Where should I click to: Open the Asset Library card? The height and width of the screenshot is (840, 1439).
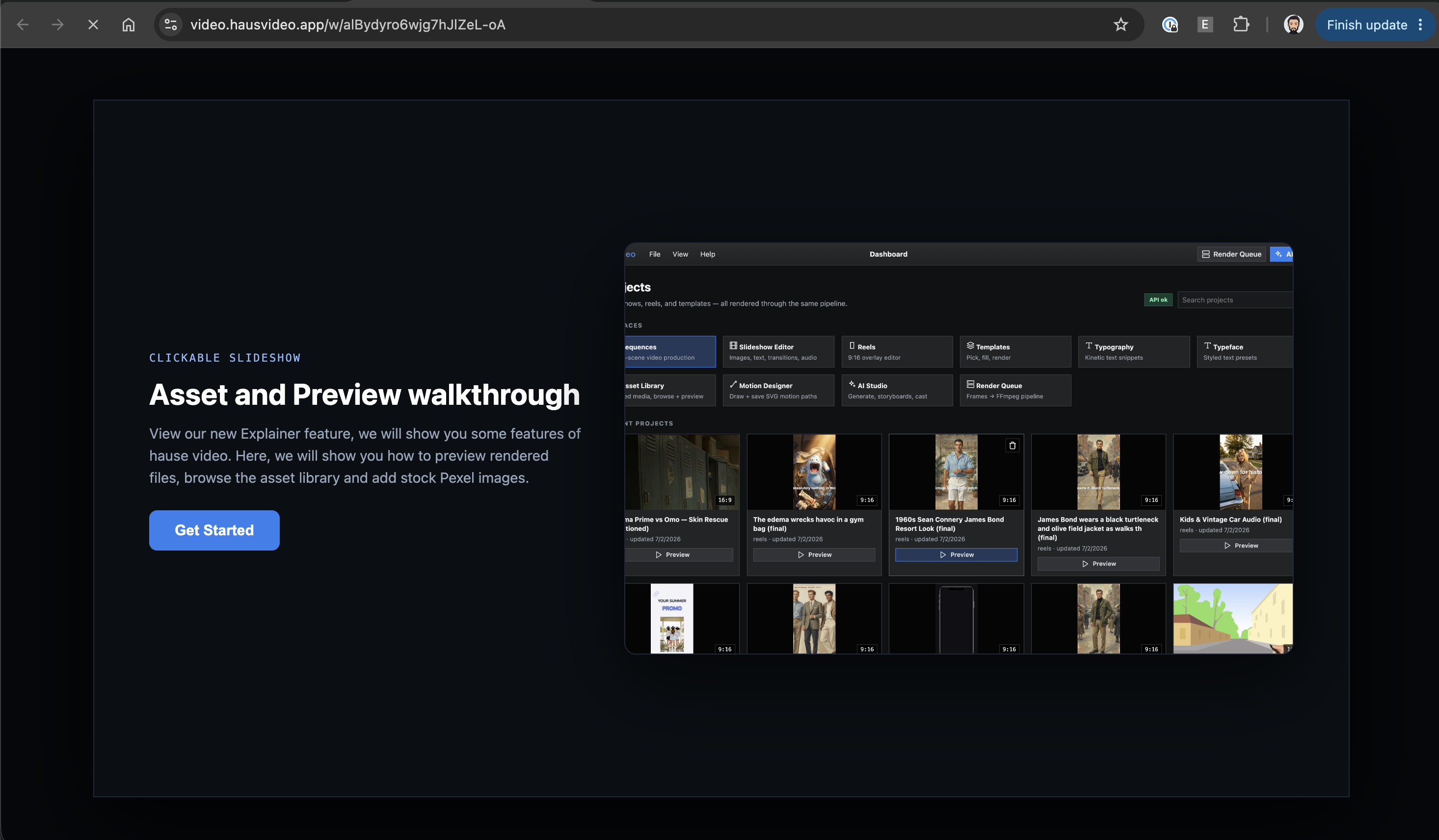click(670, 391)
